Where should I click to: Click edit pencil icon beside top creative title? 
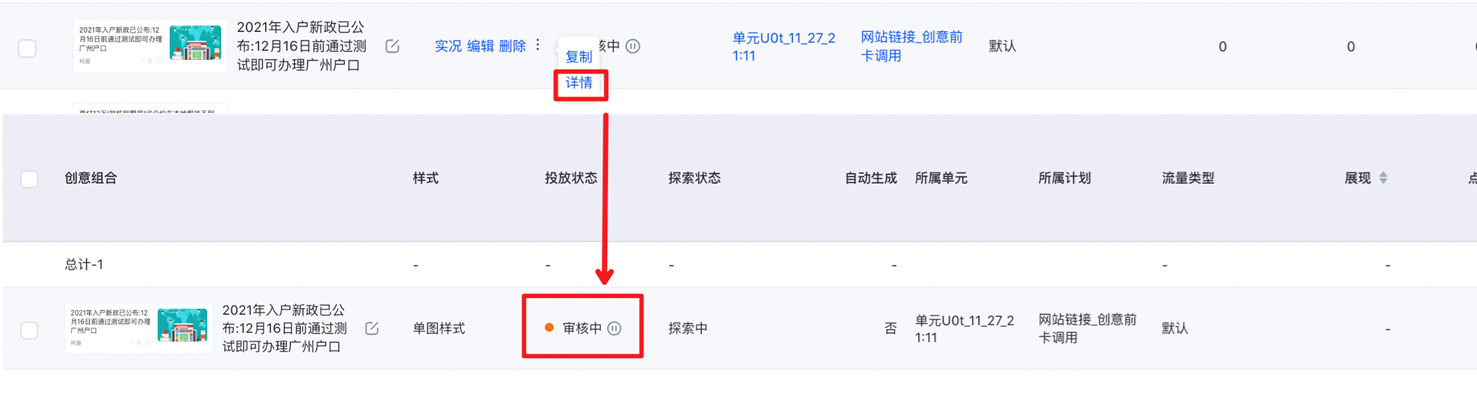392,46
